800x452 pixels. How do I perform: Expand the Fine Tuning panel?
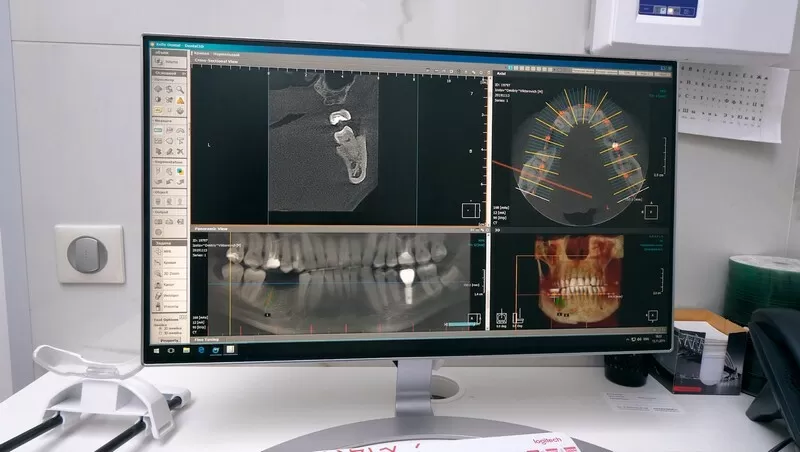212,339
